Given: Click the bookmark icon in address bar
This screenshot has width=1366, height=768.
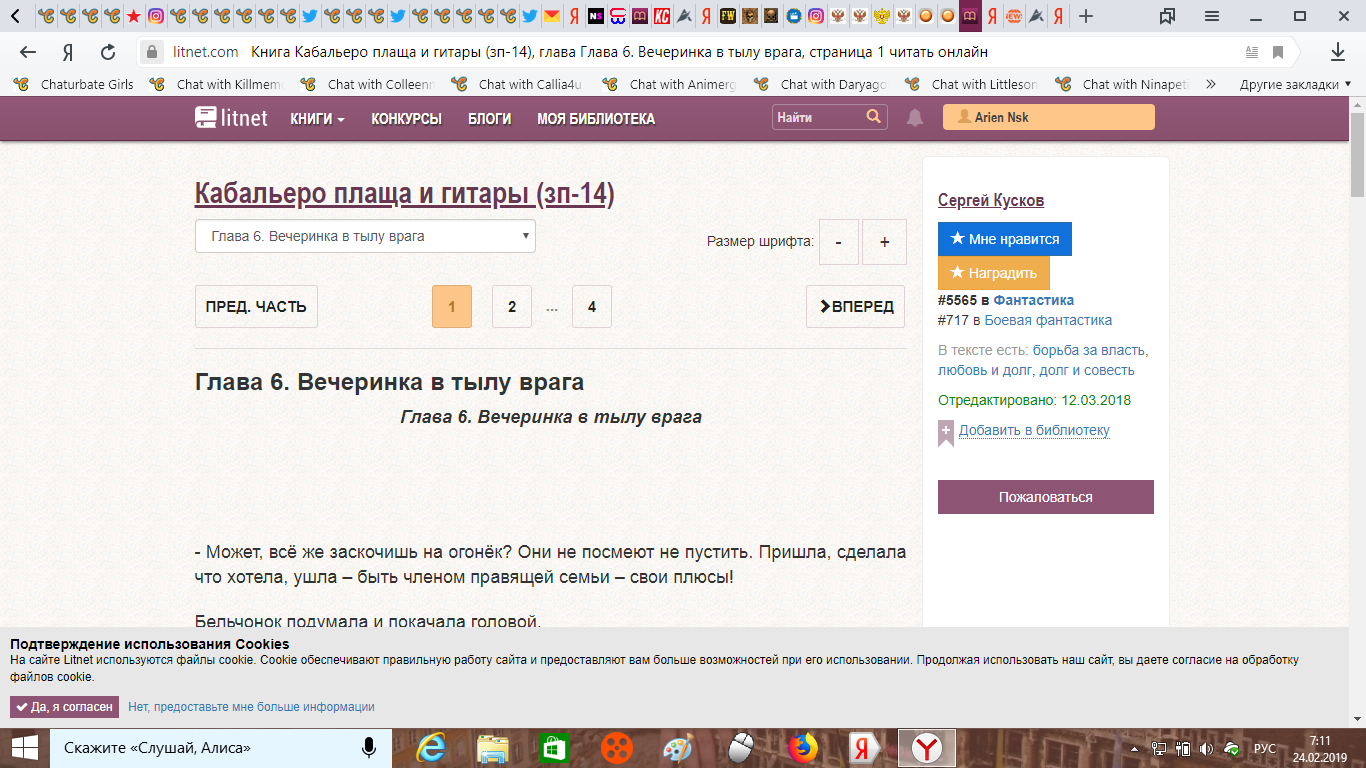Looking at the screenshot, I should coord(1278,52).
